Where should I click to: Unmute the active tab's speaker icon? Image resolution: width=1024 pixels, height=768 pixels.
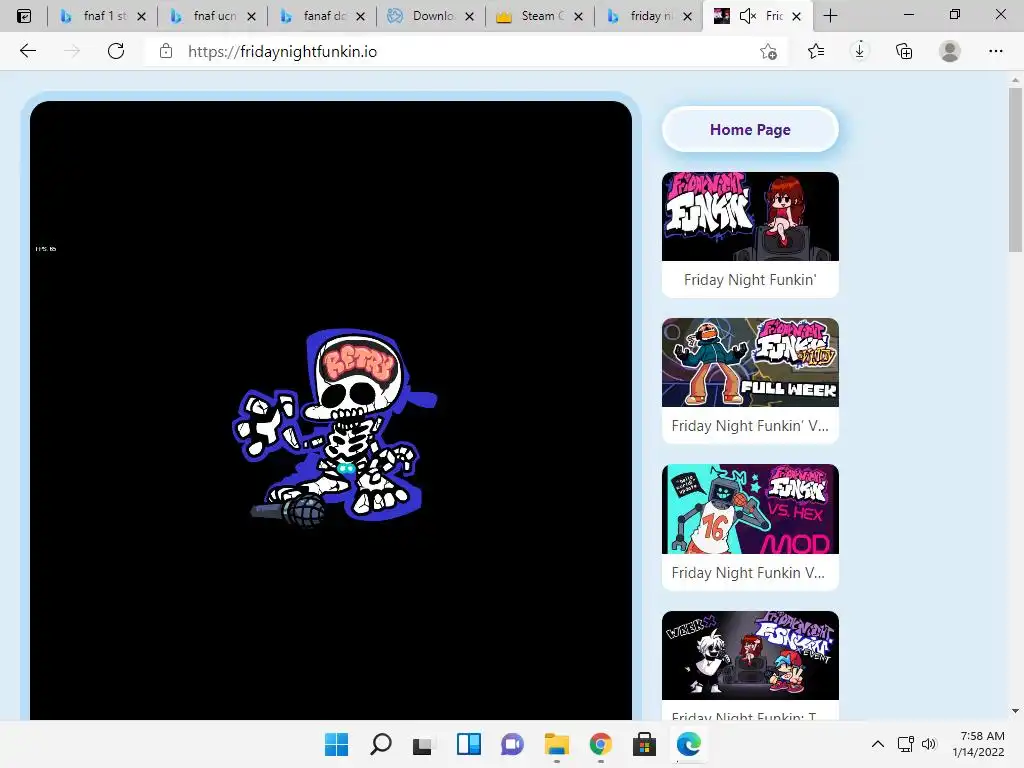(x=748, y=16)
